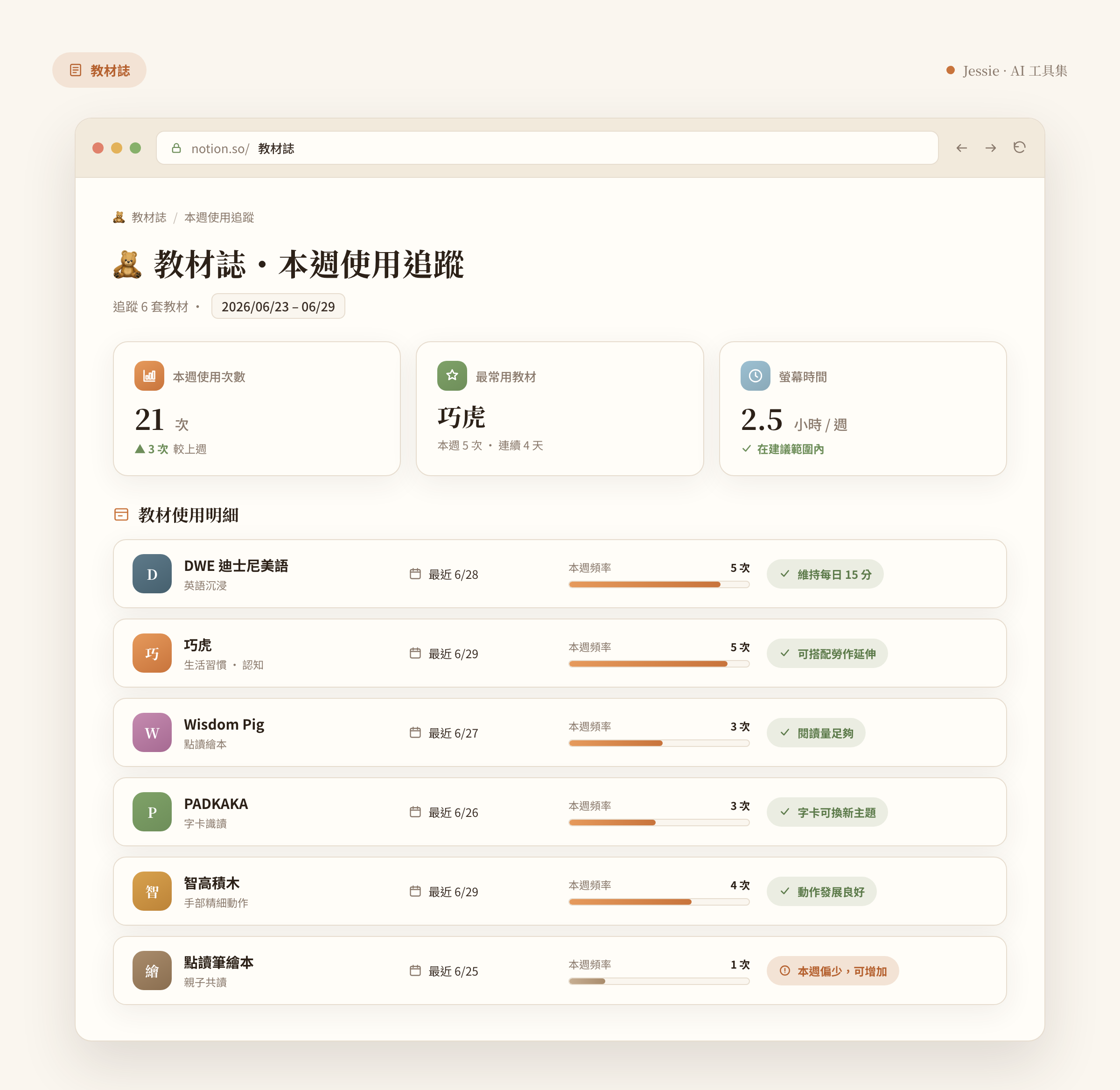This screenshot has height=1090, width=1120.
Task: Click the green maximize window dot
Action: [x=136, y=148]
